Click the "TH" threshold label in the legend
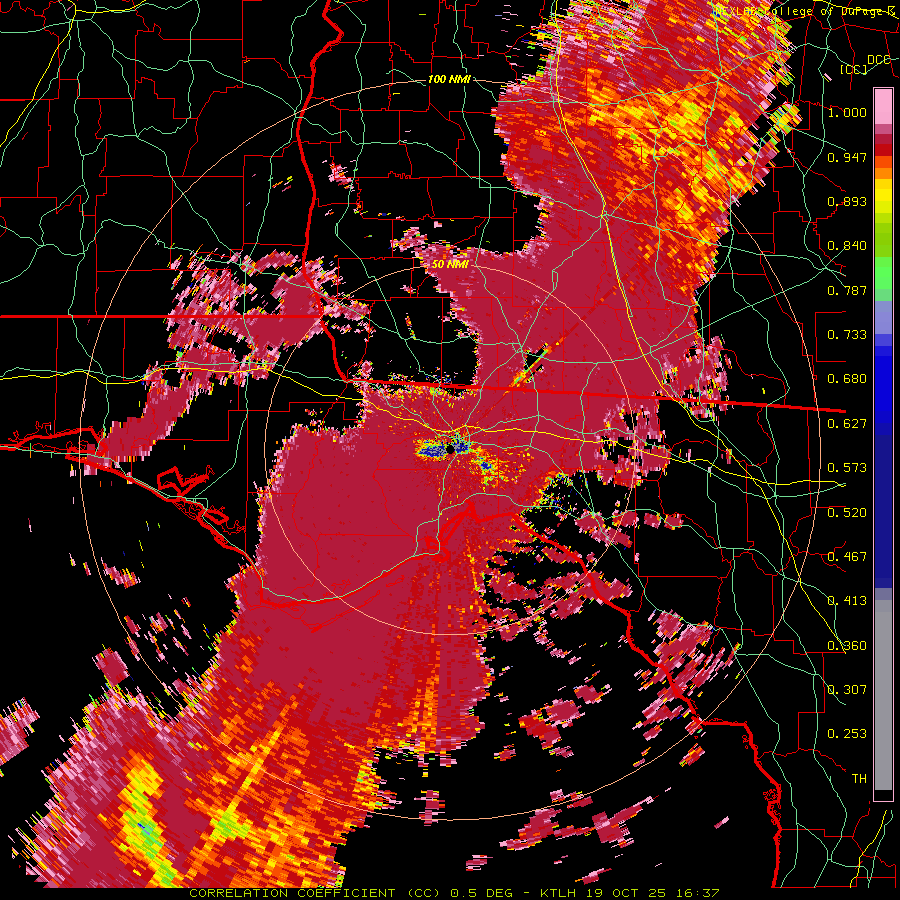This screenshot has height=900, width=900. click(859, 779)
